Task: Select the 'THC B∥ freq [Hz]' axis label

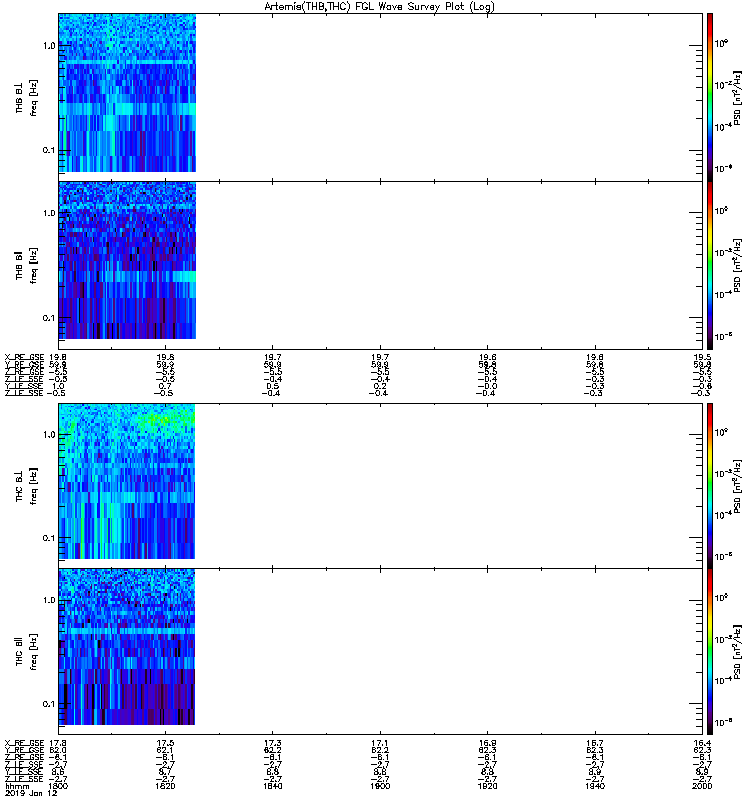Action: (x=27, y=652)
